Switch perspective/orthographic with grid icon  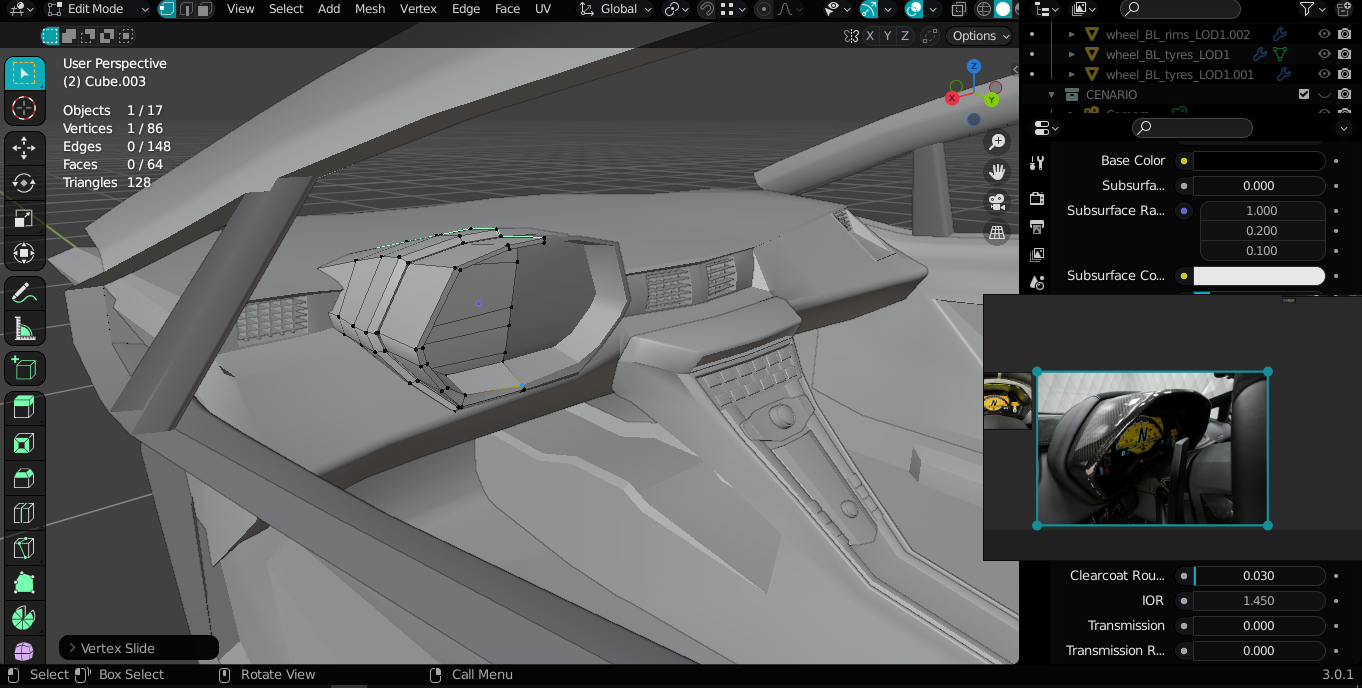click(997, 233)
